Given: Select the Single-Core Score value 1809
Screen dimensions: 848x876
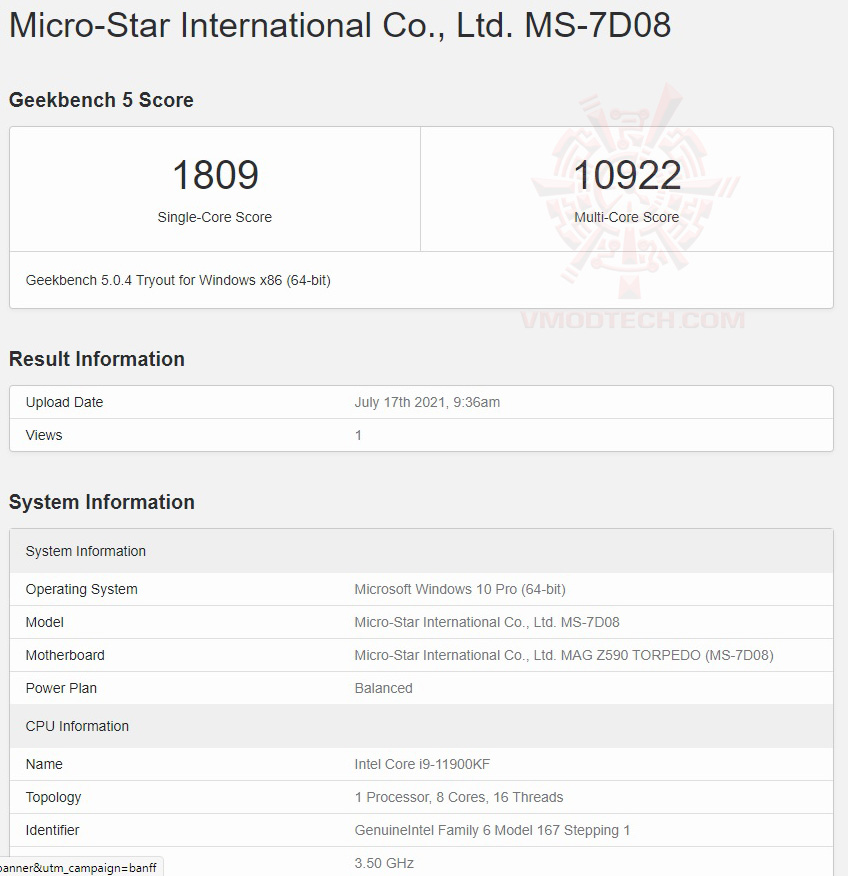Looking at the screenshot, I should [214, 174].
